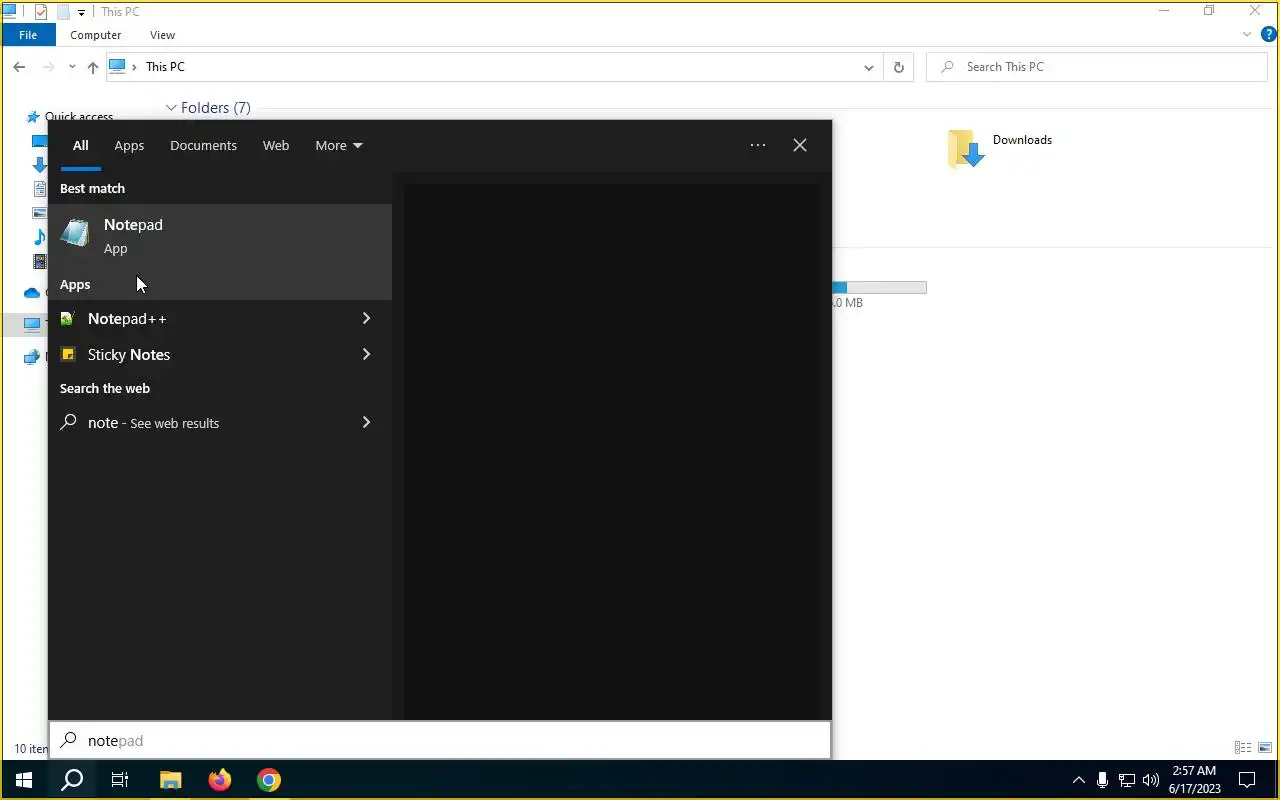The image size is (1280, 800).
Task: Expand the More filter dropdown
Action: coord(339,145)
